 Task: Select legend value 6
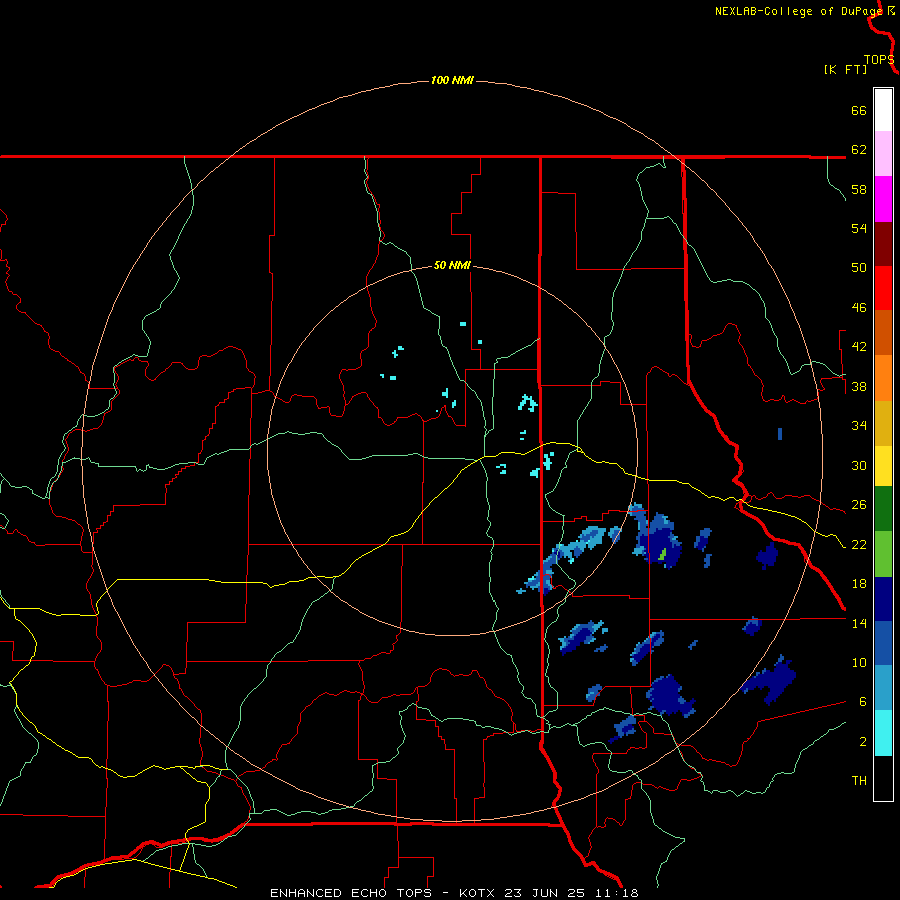click(x=862, y=701)
